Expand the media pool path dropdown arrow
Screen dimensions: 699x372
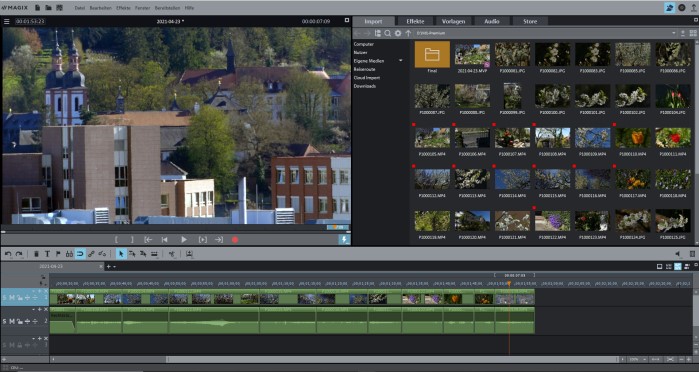click(x=674, y=33)
